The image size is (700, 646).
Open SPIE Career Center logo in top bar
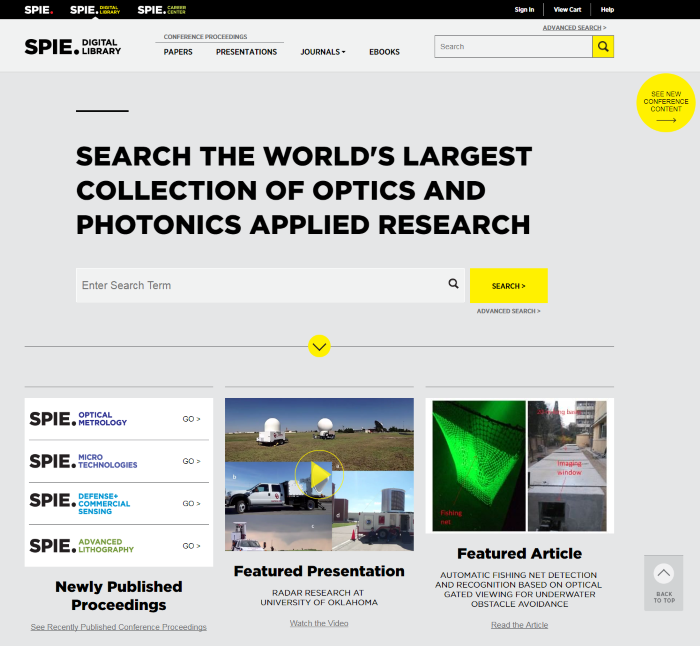click(x=162, y=10)
